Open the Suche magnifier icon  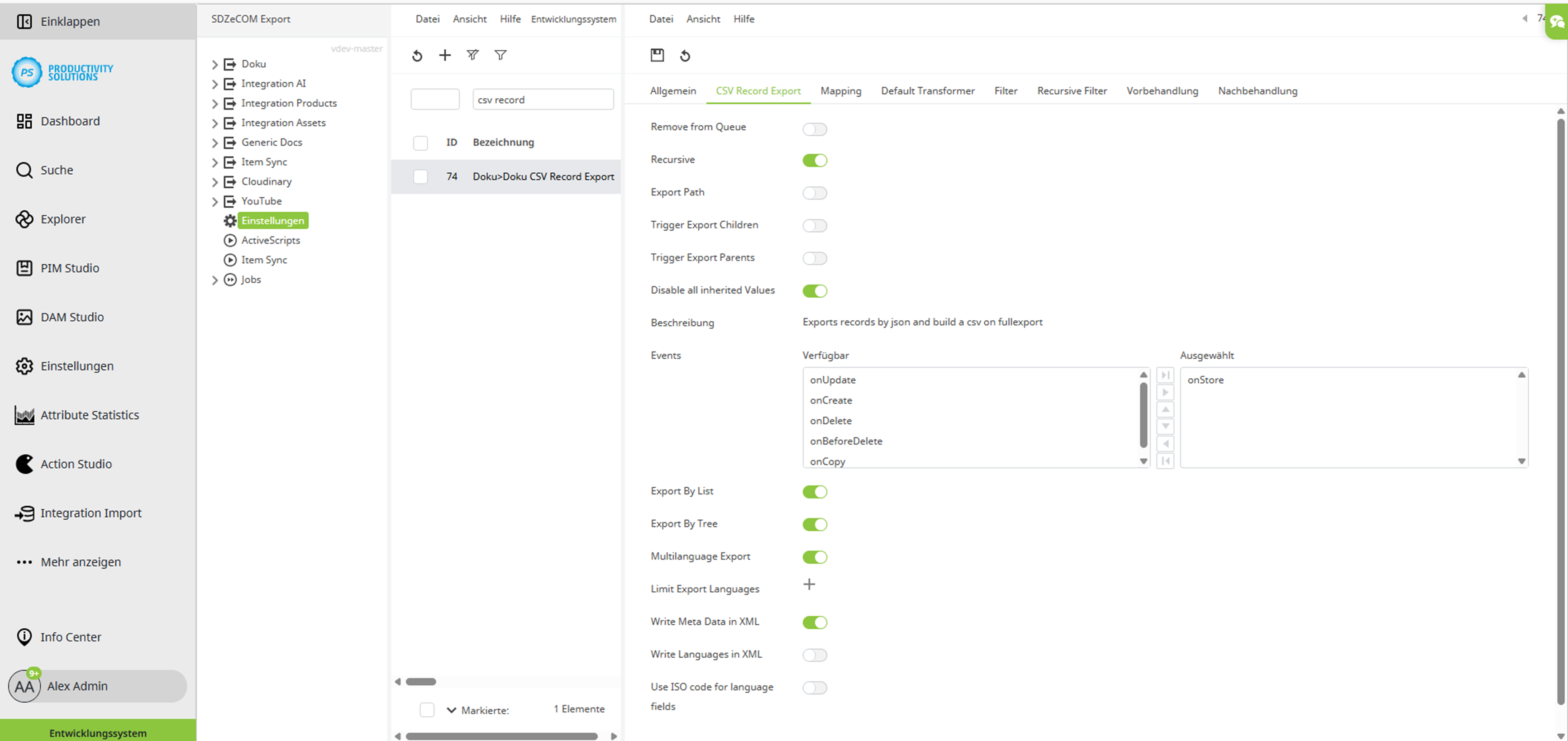(x=24, y=170)
